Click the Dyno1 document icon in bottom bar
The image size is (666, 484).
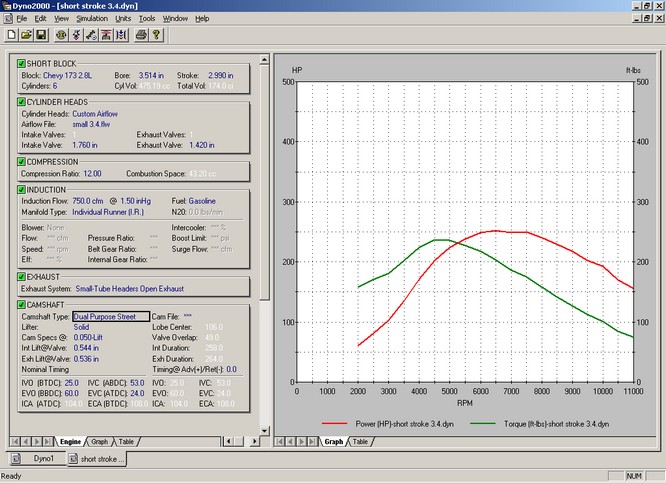pyautogui.click(x=17, y=459)
